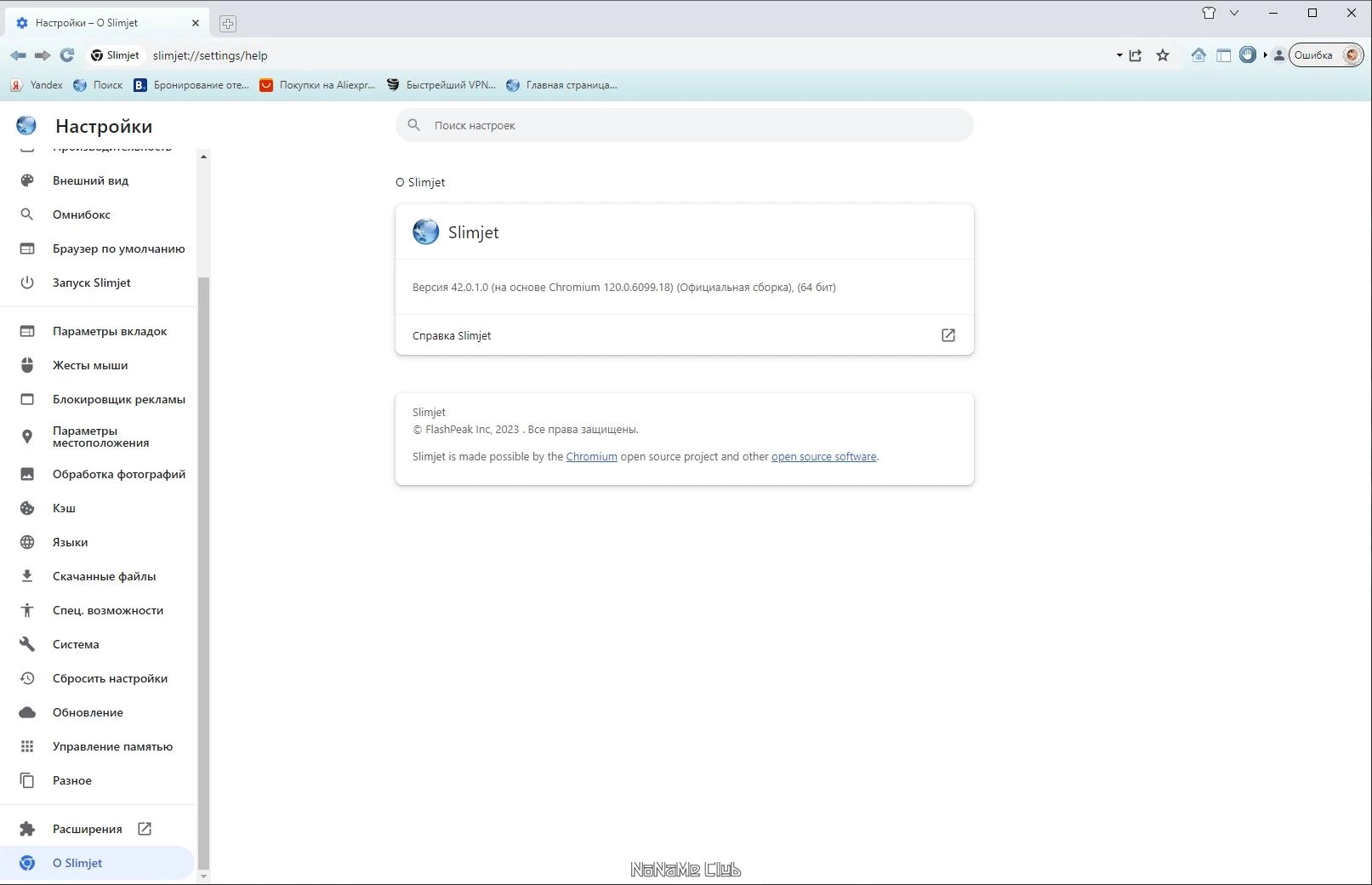Image resolution: width=1372 pixels, height=885 pixels.
Task: Open the Покупки на Aliexpr... bookmark
Action: pyautogui.click(x=317, y=85)
